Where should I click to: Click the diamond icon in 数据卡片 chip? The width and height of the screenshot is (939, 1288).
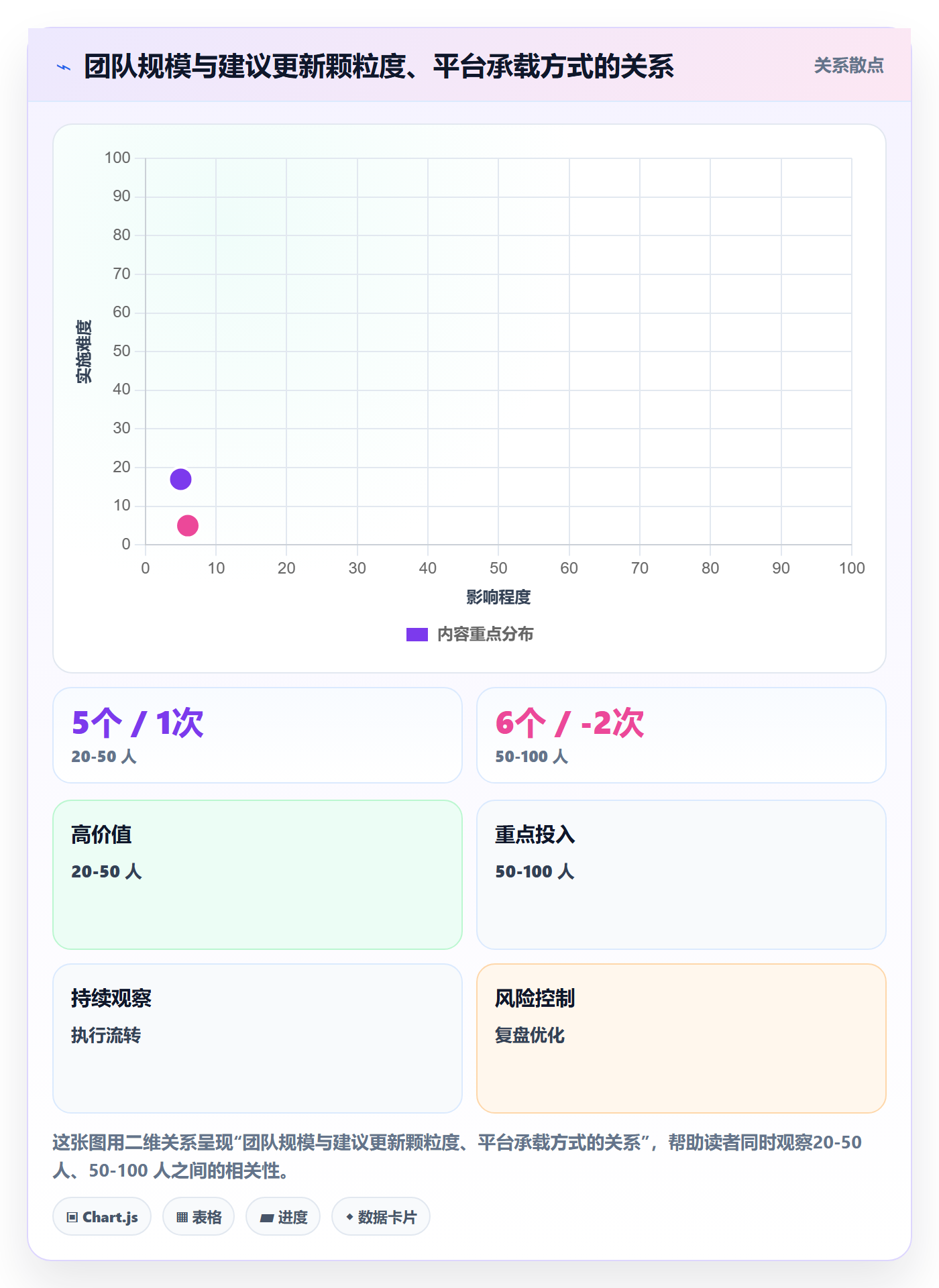point(349,1217)
